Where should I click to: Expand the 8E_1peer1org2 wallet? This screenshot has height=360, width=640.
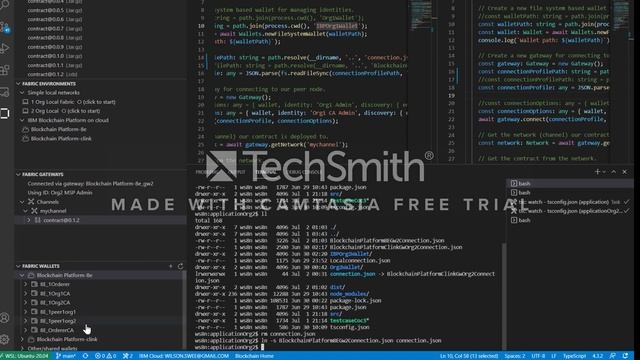[25, 321]
